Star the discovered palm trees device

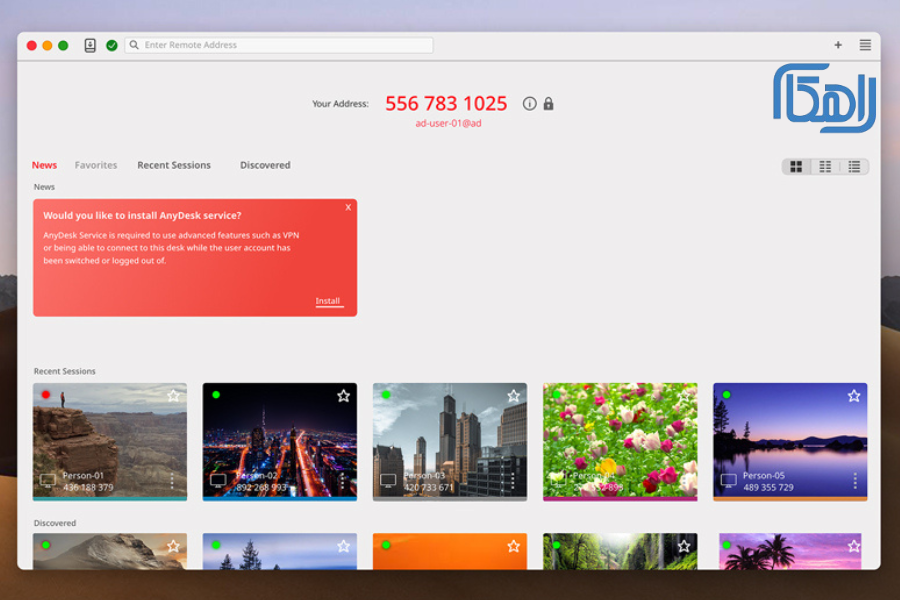[x=854, y=546]
